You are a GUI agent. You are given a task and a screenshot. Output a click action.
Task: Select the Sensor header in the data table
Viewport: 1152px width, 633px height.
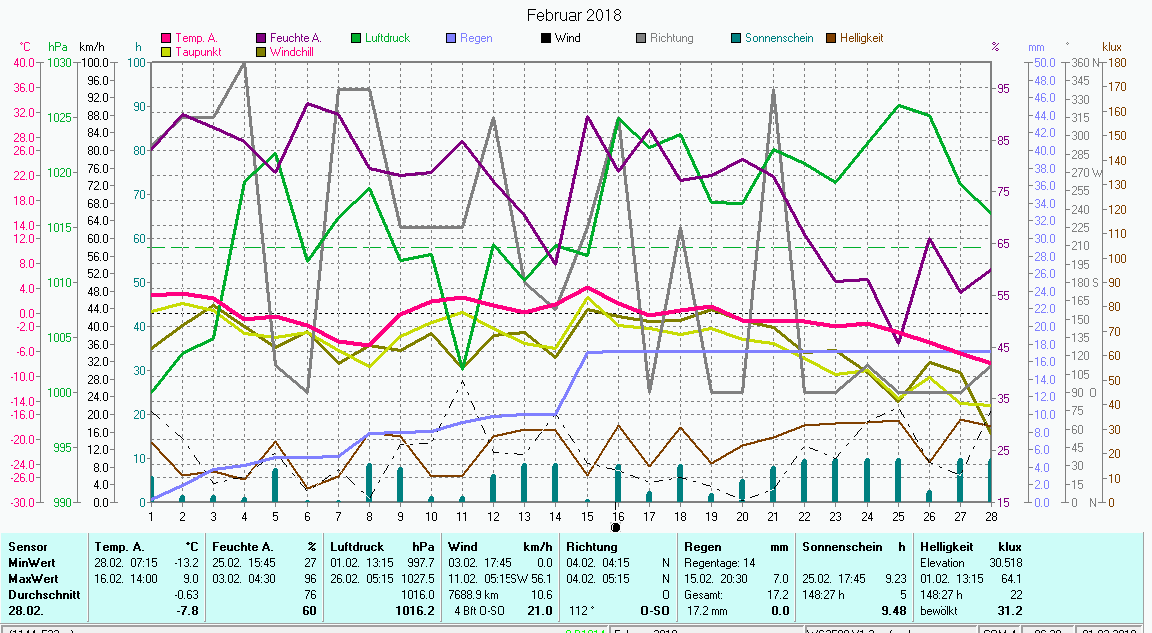[x=27, y=547]
